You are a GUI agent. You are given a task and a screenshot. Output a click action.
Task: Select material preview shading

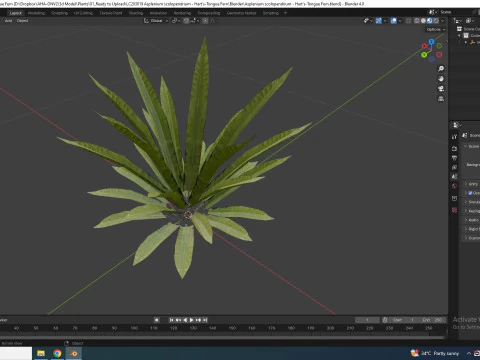[x=430, y=21]
